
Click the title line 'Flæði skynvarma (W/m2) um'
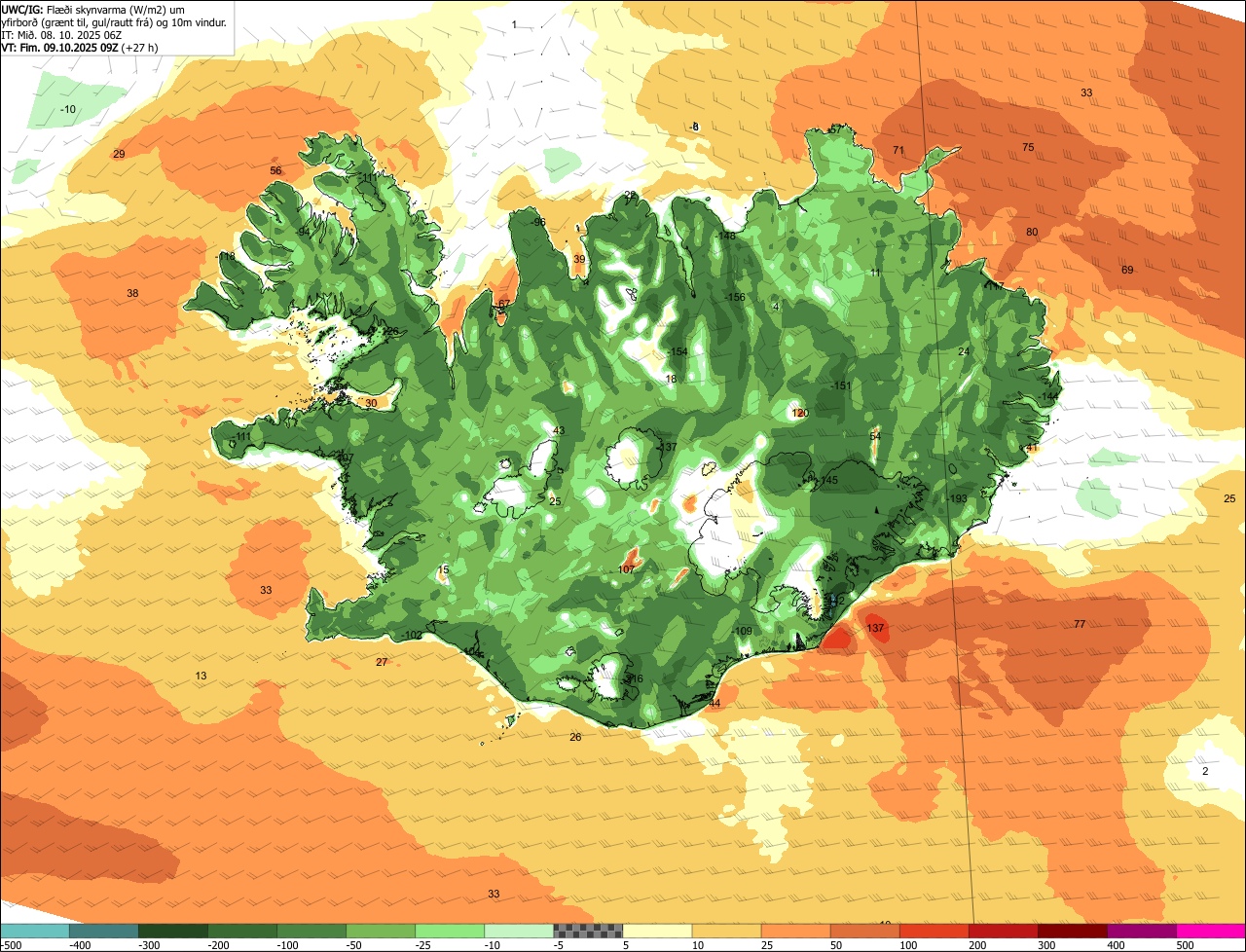tap(116, 9)
